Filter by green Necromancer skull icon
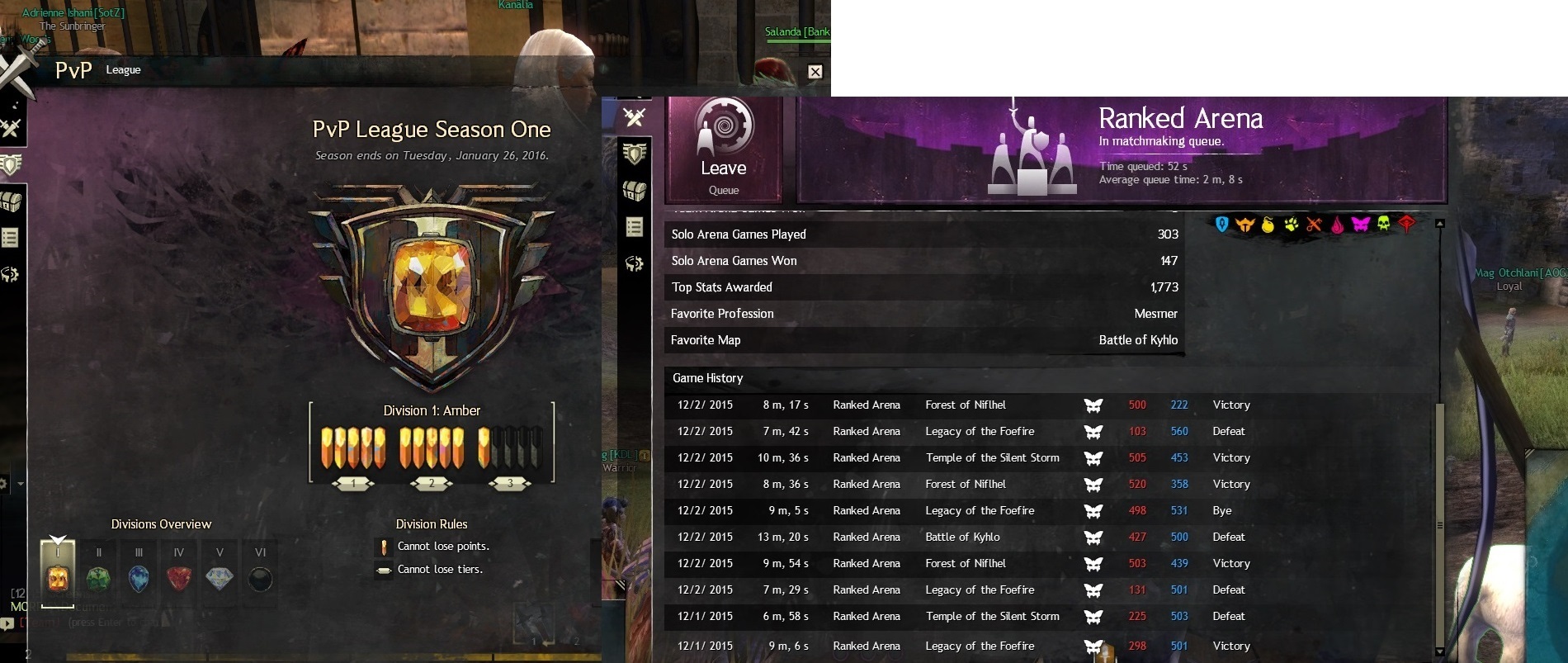 pyautogui.click(x=1384, y=224)
